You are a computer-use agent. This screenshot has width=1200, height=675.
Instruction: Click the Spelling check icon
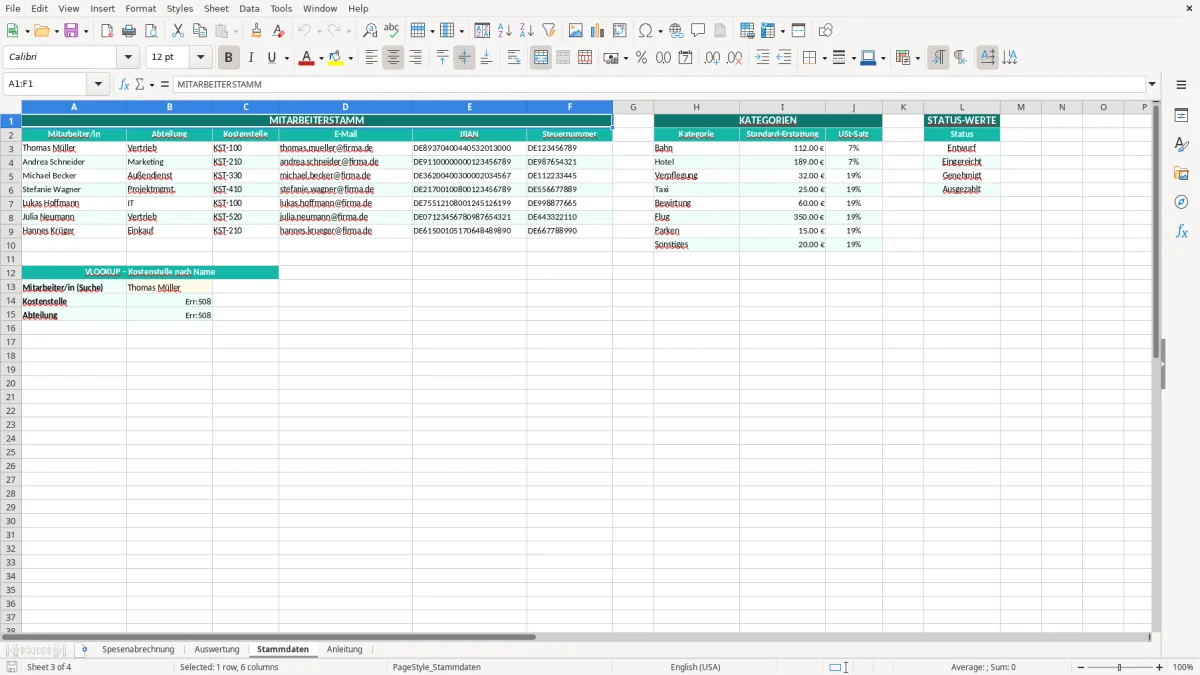[x=392, y=31]
